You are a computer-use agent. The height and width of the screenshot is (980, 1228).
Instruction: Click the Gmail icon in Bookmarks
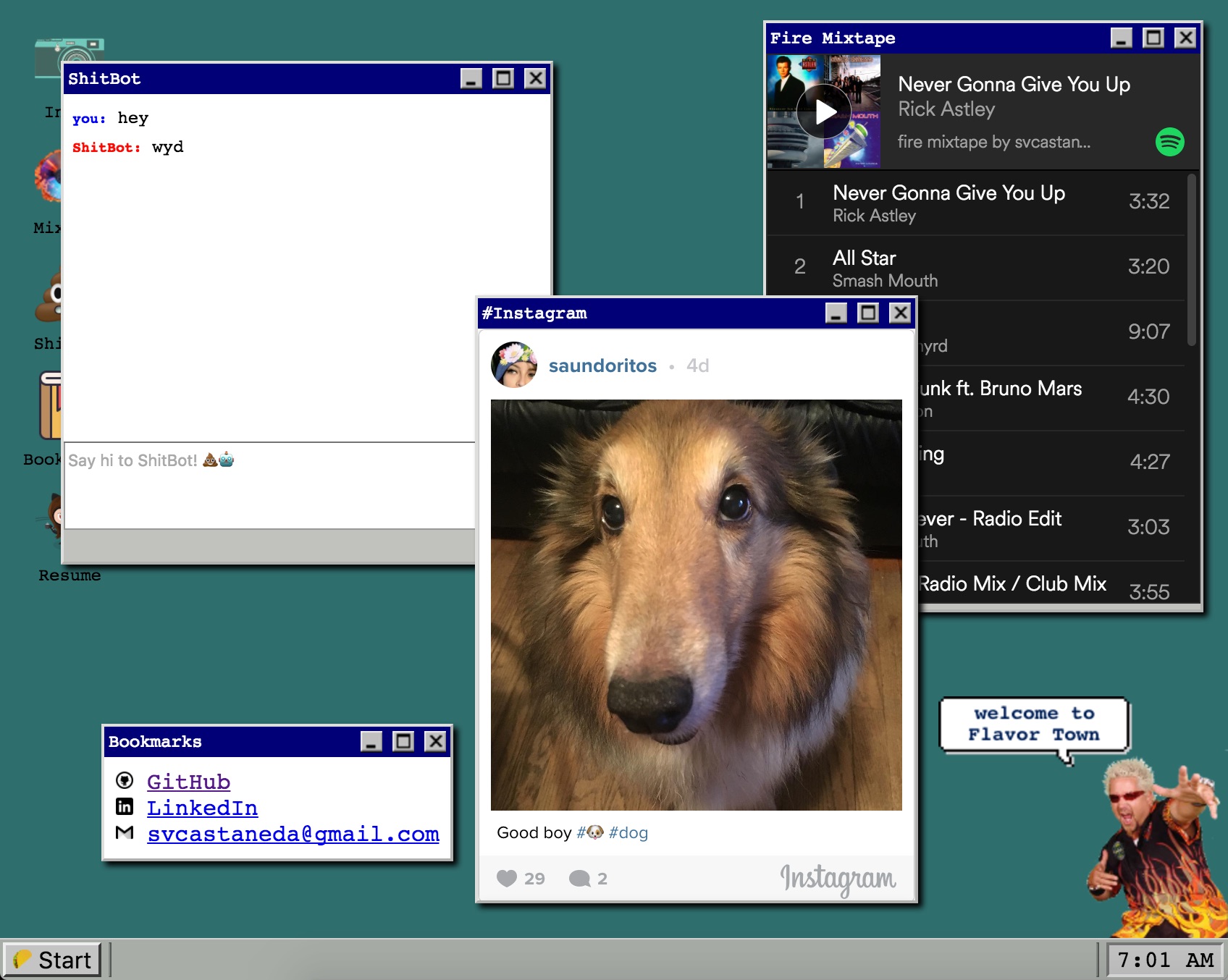pyautogui.click(x=125, y=832)
